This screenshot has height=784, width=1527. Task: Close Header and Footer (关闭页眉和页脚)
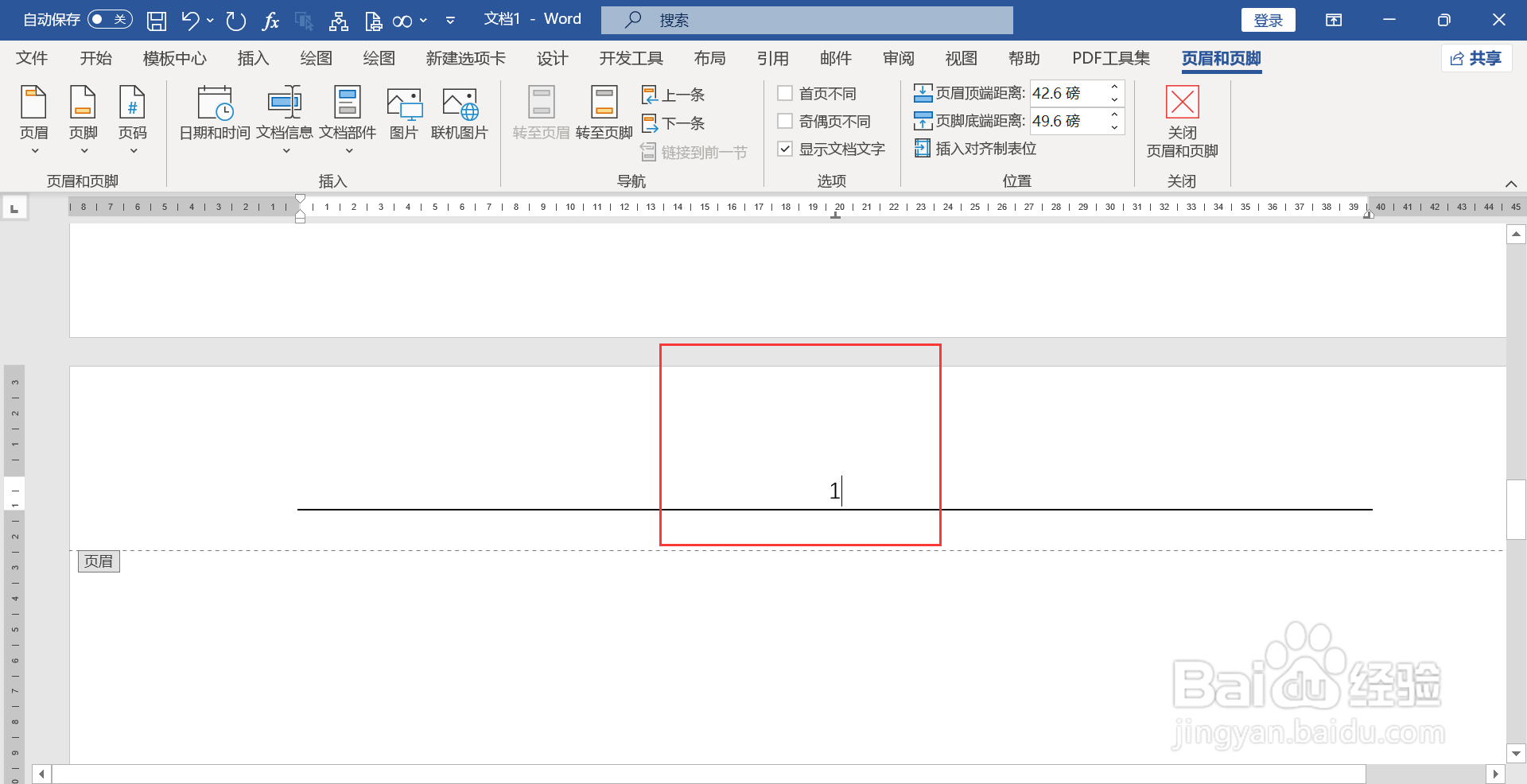click(1183, 122)
